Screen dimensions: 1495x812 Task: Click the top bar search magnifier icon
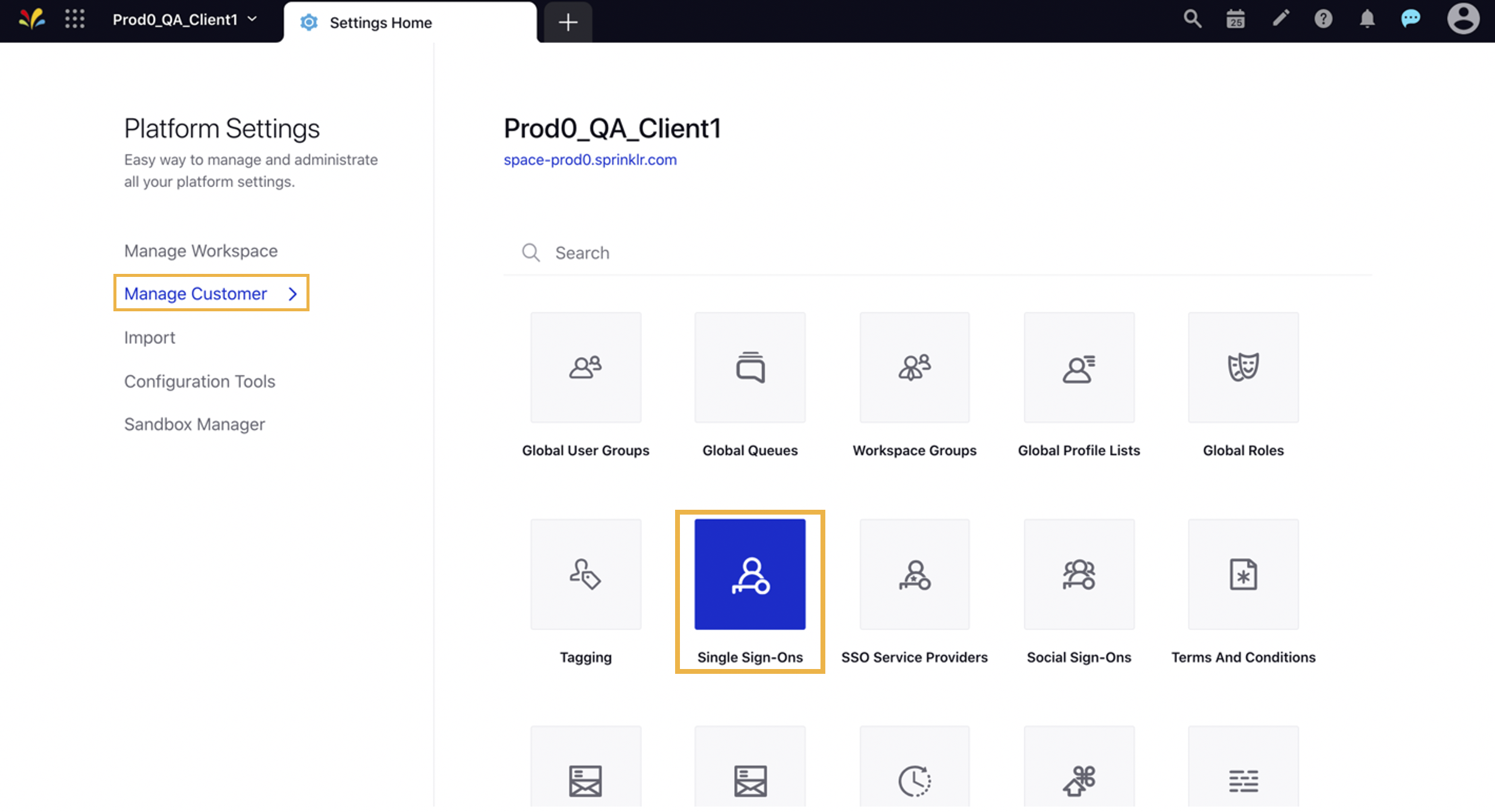point(1192,19)
